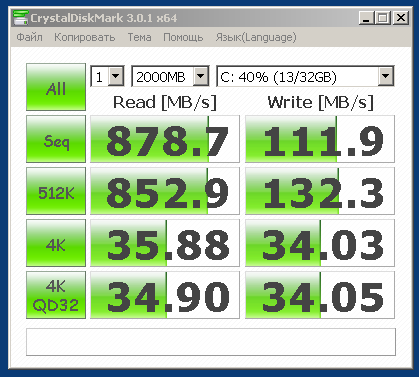Click the 4K QD32 read result 34.90
The height and width of the screenshot is (377, 419).
(x=165, y=295)
